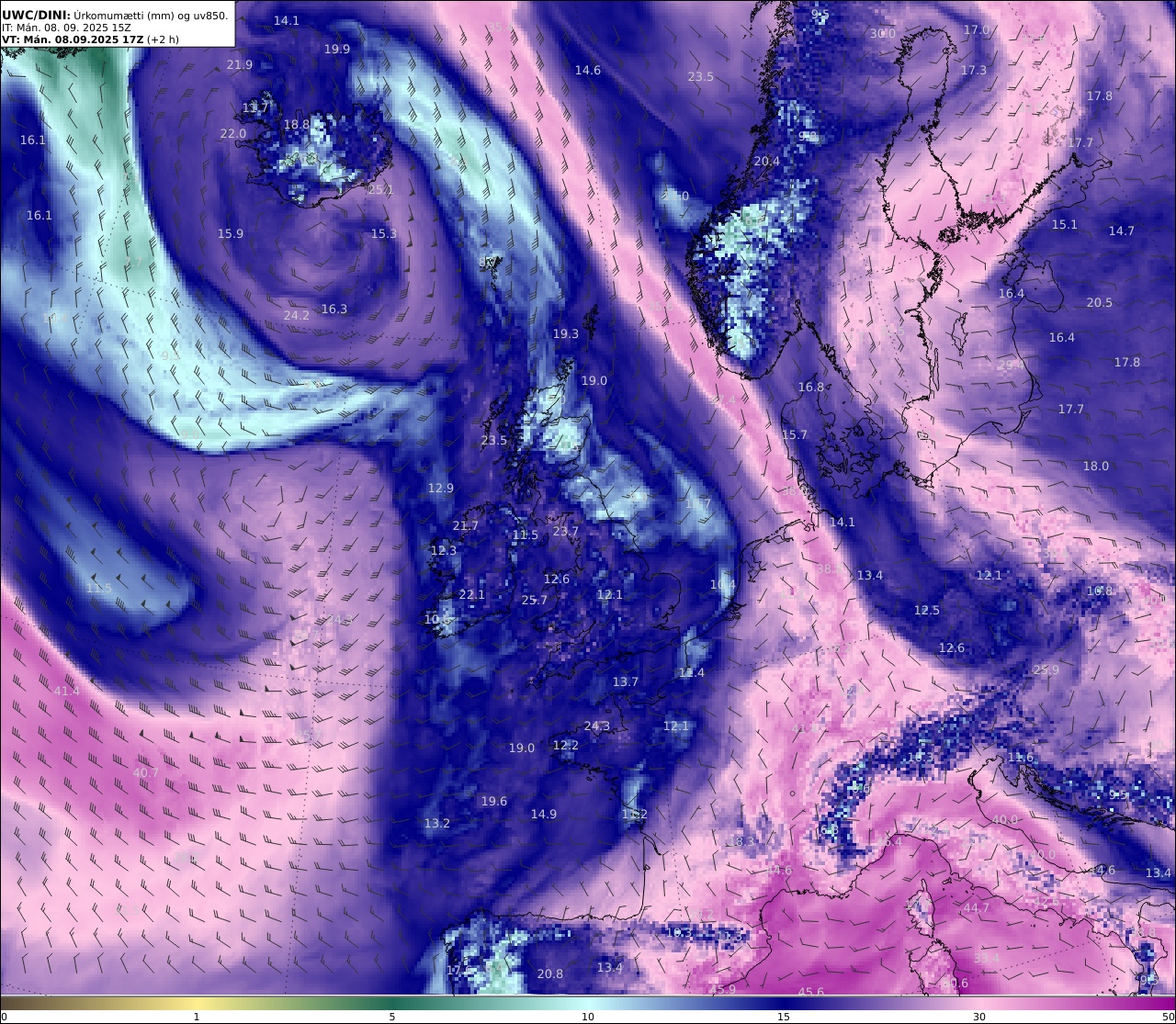Viewport: 1176px width, 1024px height.
Task: Click the map value "20.8" over Spain
Action: pyautogui.click(x=550, y=974)
